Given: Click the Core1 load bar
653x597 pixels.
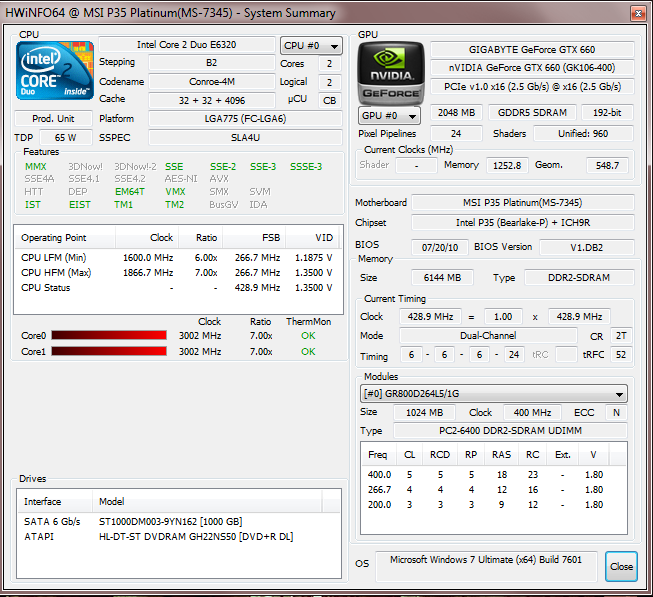Looking at the screenshot, I should tap(109, 351).
